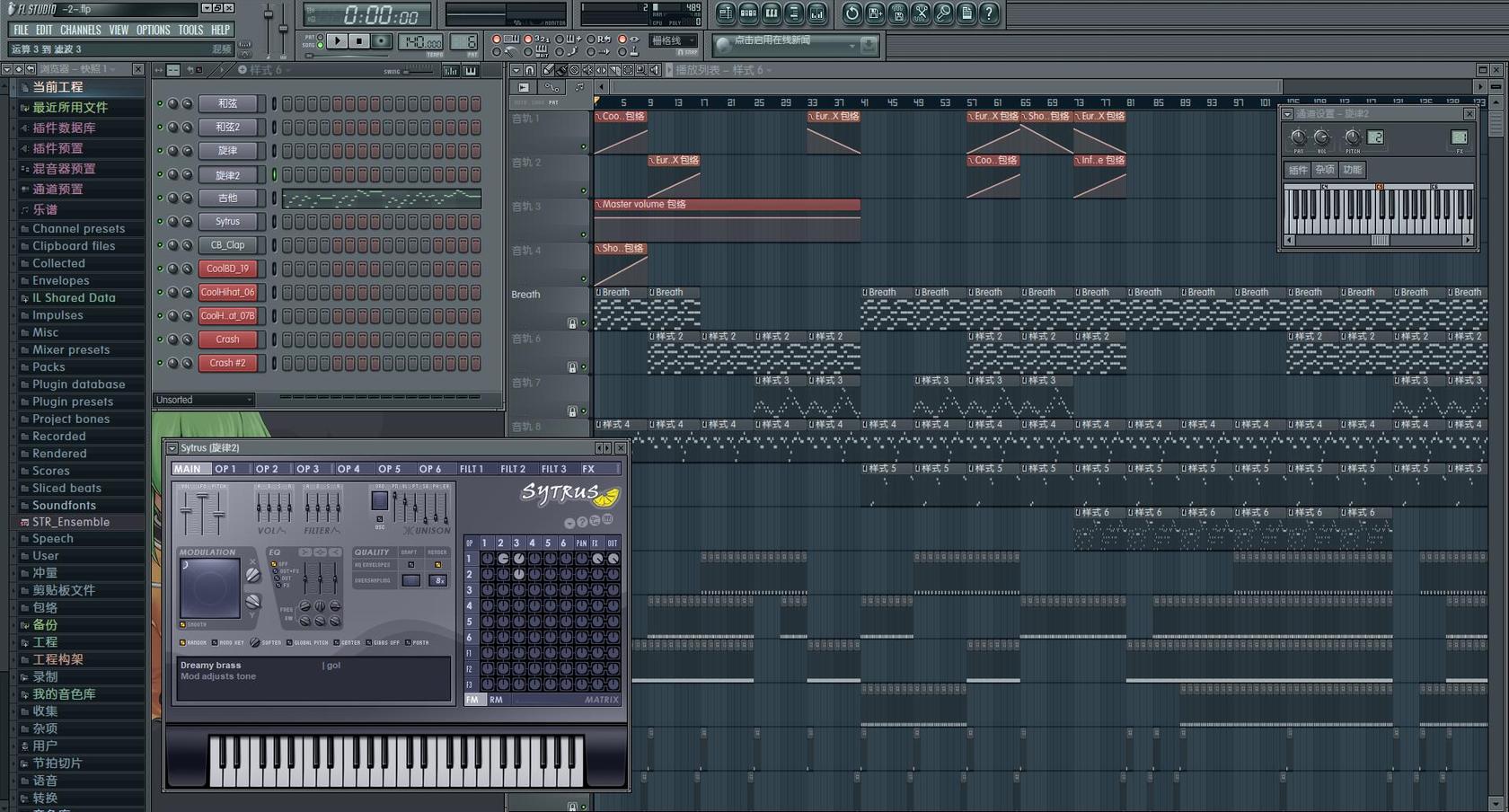Toggle Random checkbox in Sytrus
The width and height of the screenshot is (1509, 812).
pyautogui.click(x=182, y=642)
